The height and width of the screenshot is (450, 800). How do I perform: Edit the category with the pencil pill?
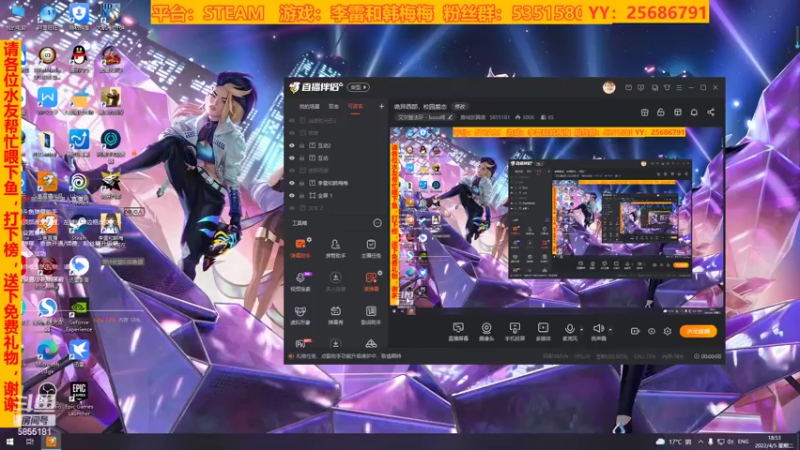(x=425, y=117)
